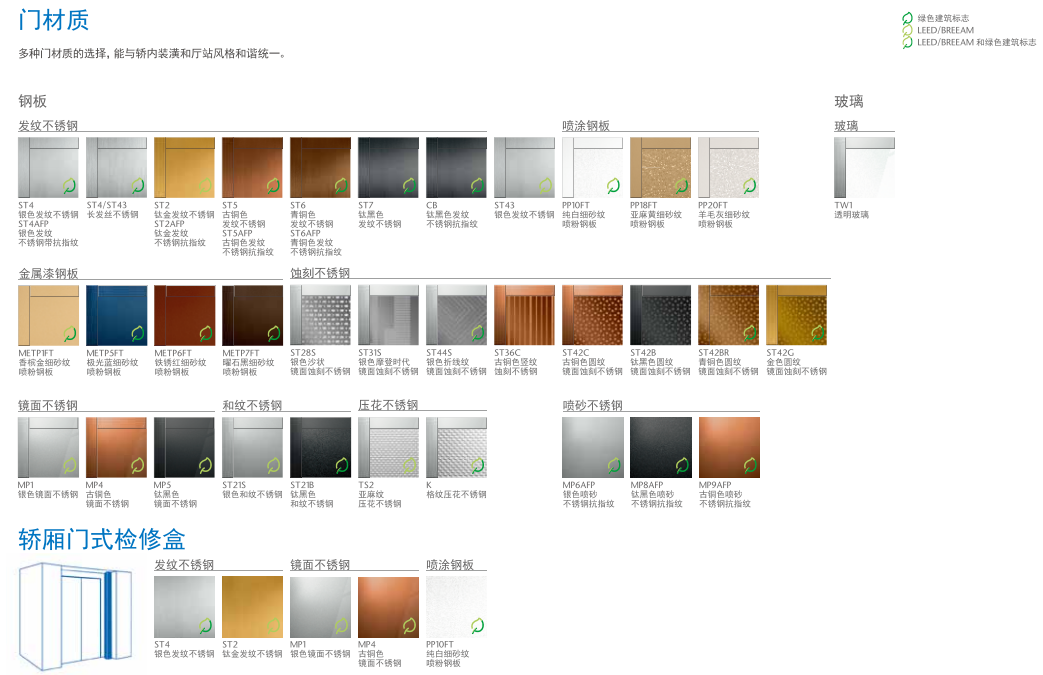Select the K grid-embossed stainless swatch

tap(456, 447)
